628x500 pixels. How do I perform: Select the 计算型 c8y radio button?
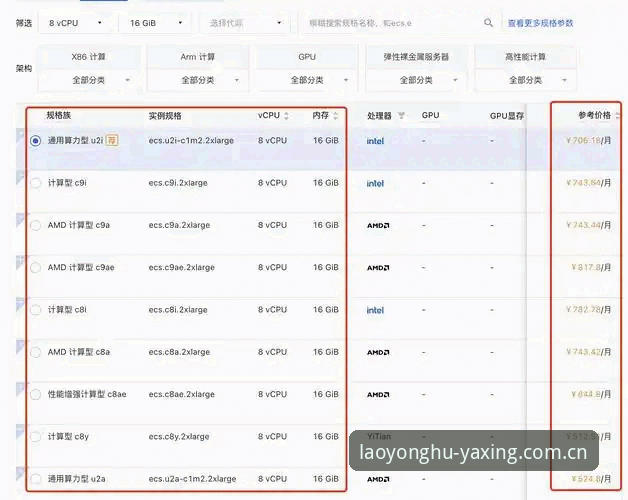36,437
